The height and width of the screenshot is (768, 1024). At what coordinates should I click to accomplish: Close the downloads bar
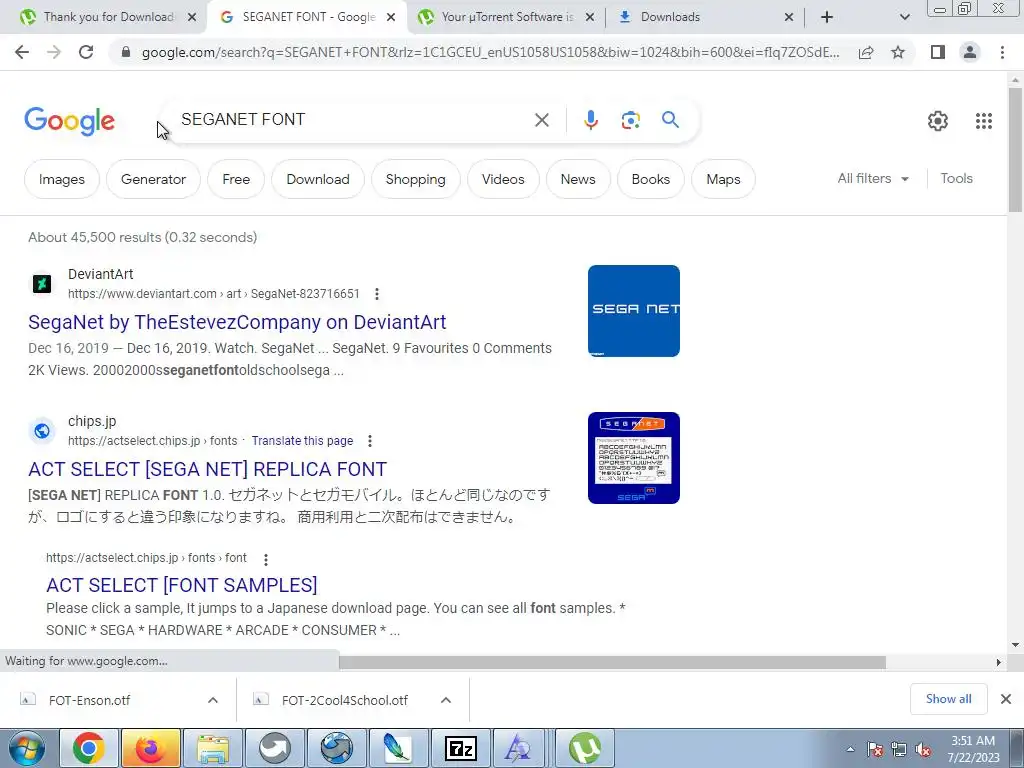coord(1006,699)
